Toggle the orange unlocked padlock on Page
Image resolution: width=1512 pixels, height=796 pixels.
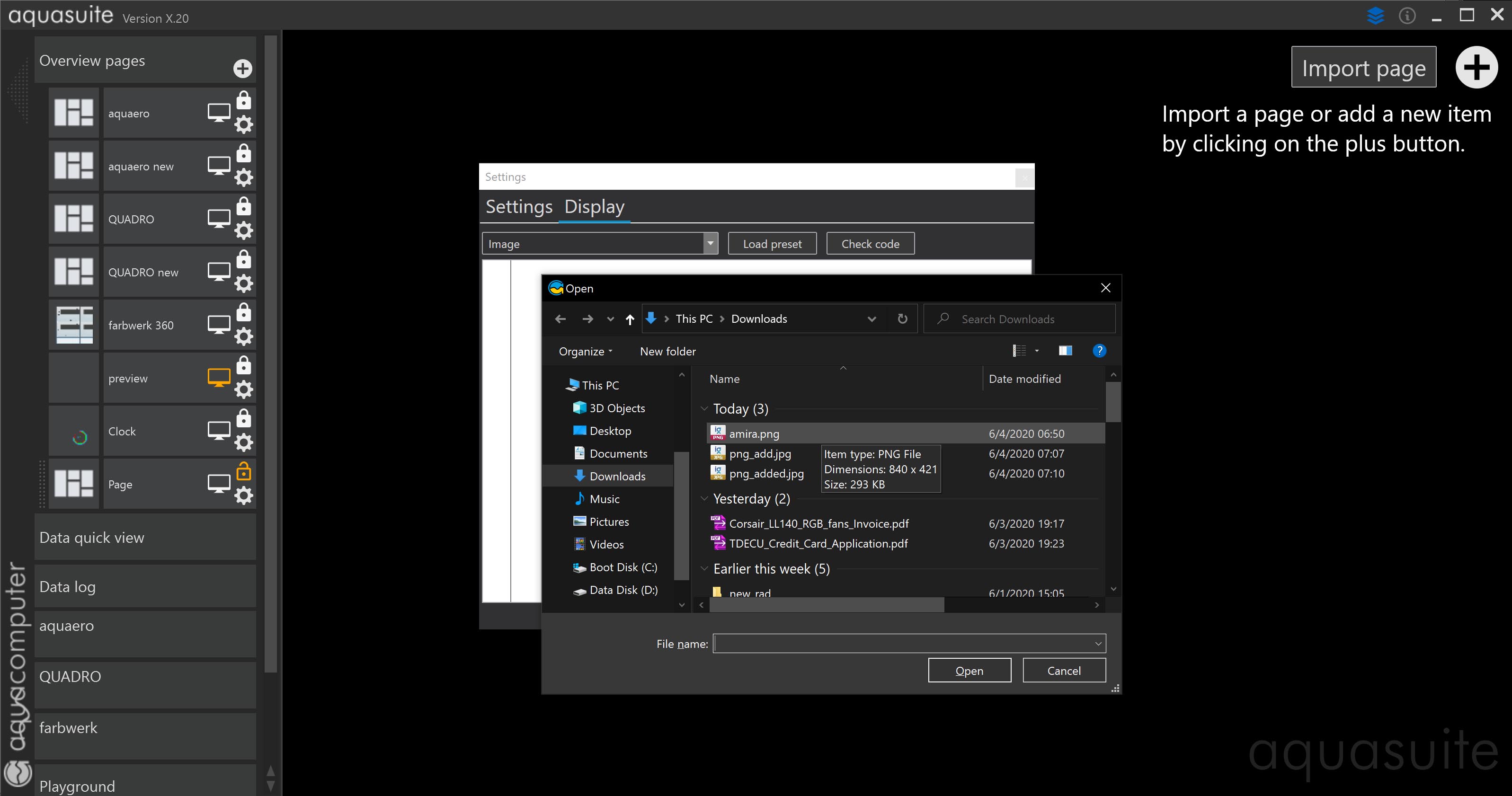(x=244, y=471)
